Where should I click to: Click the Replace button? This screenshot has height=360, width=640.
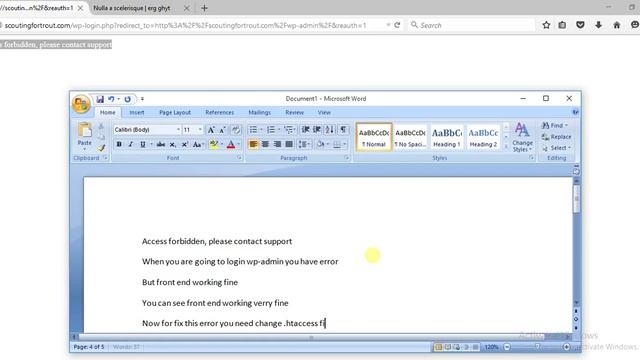[x=556, y=137]
